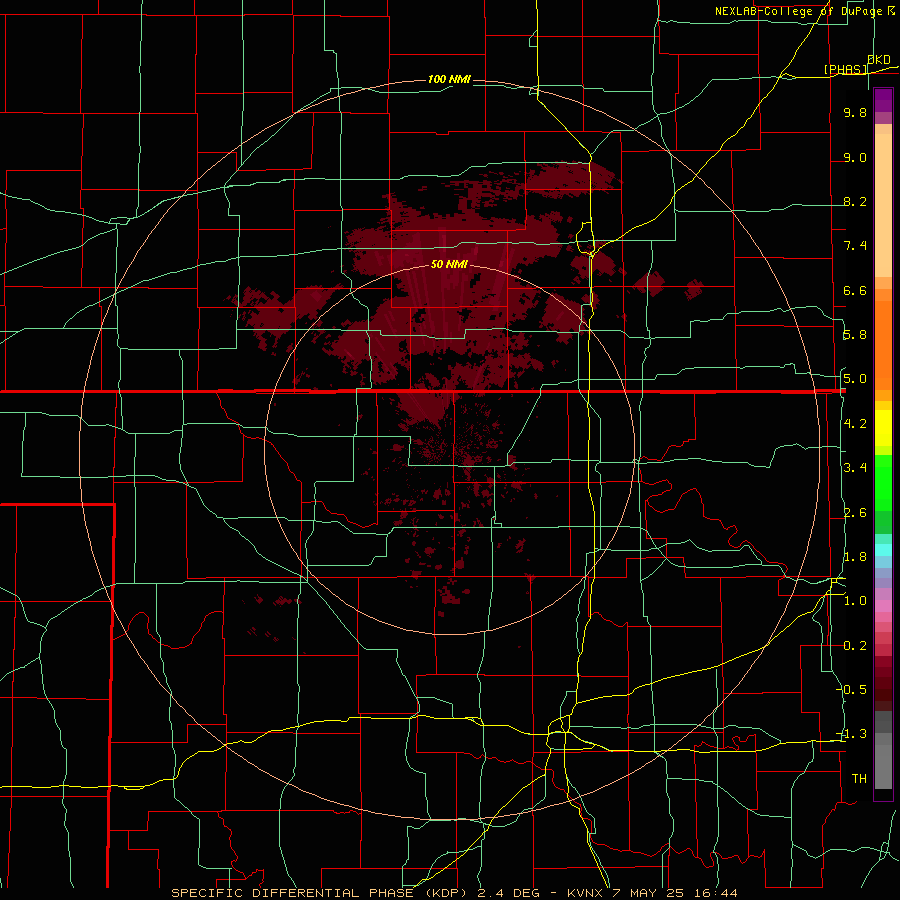Click the 6.6 value on the color scale
This screenshot has width=900, height=900.
855,290
